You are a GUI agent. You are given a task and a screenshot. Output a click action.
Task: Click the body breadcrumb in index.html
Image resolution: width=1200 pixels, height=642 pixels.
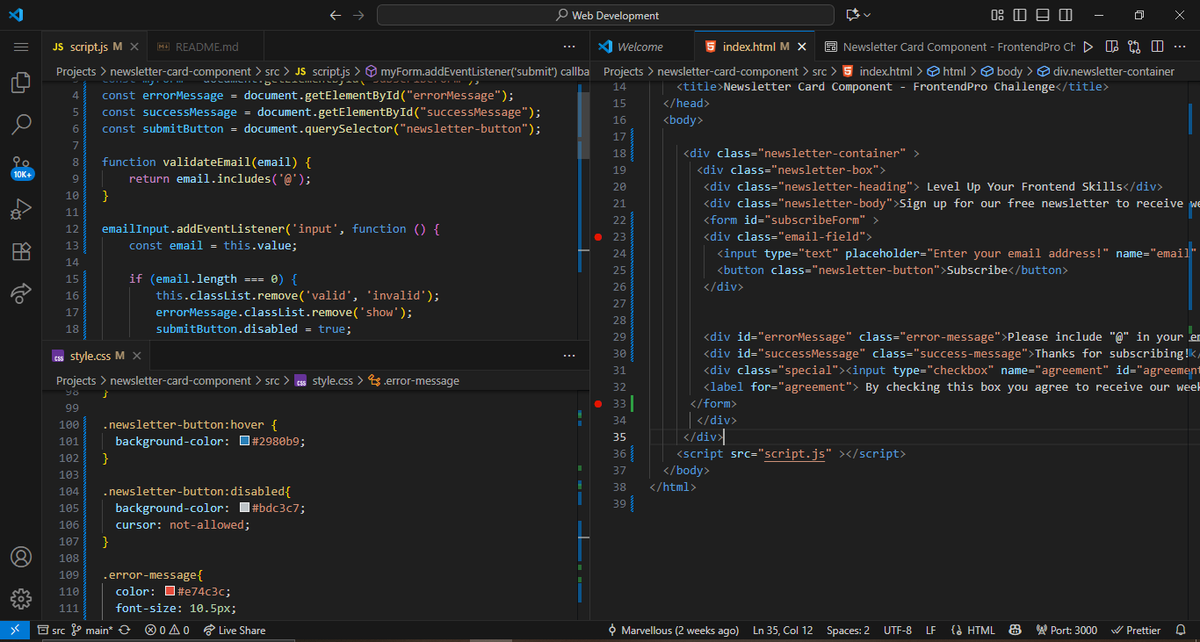1001,71
